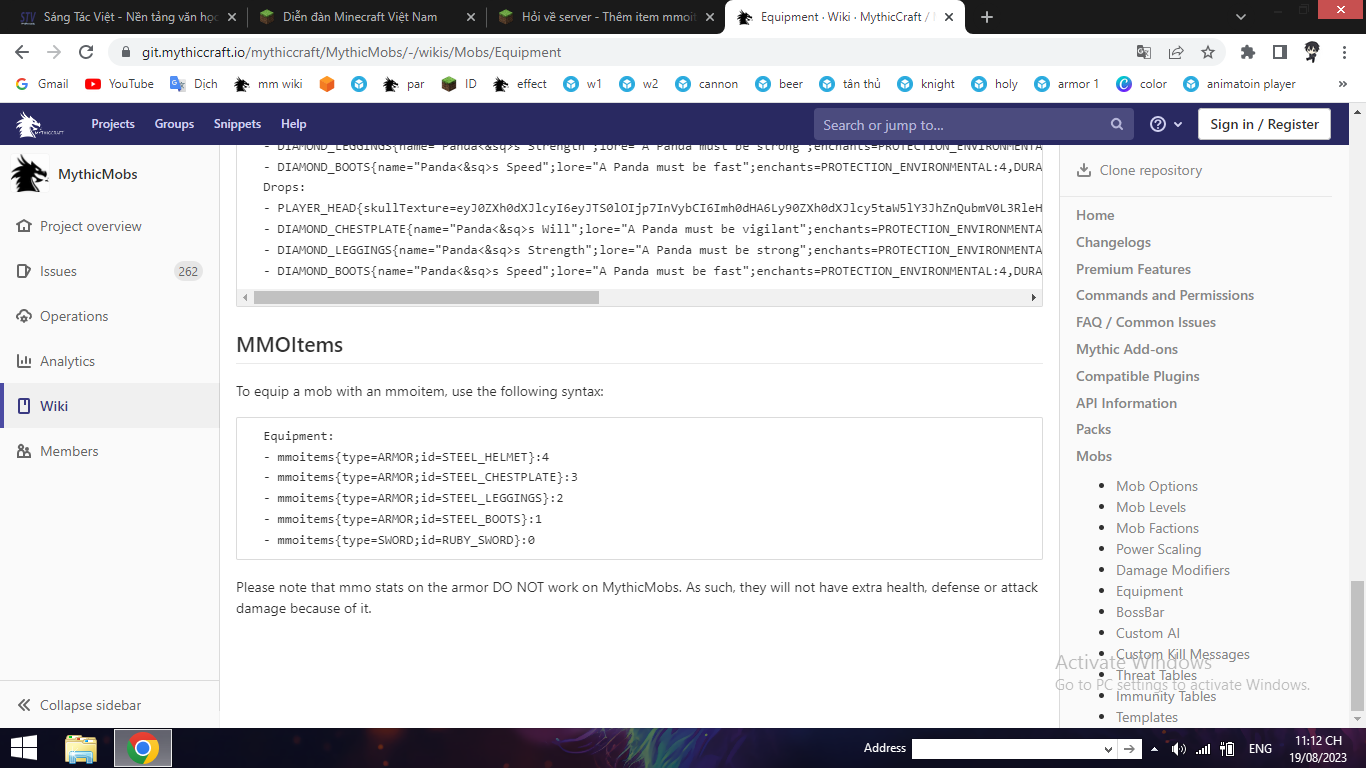Open the unlabeled orange cube bookmark
This screenshot has width=1366, height=768.
[x=327, y=84]
